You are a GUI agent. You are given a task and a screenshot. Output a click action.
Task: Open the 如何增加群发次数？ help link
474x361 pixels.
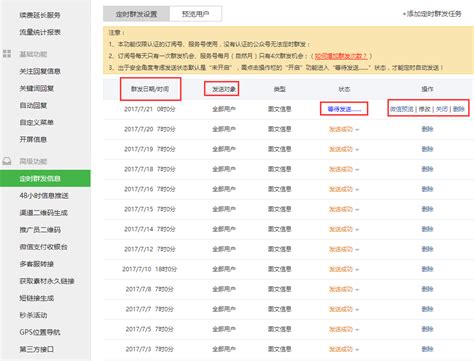341,56
